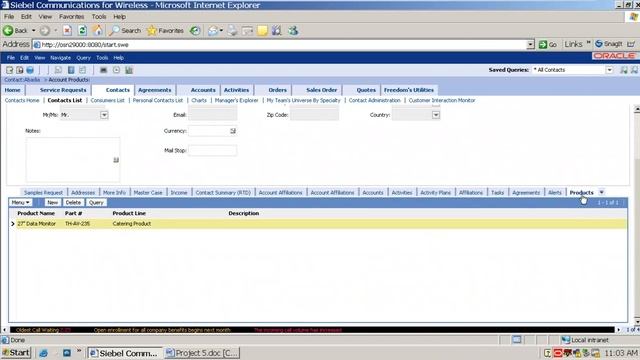
Task: Open the Country dropdown arrow
Action: [436, 115]
